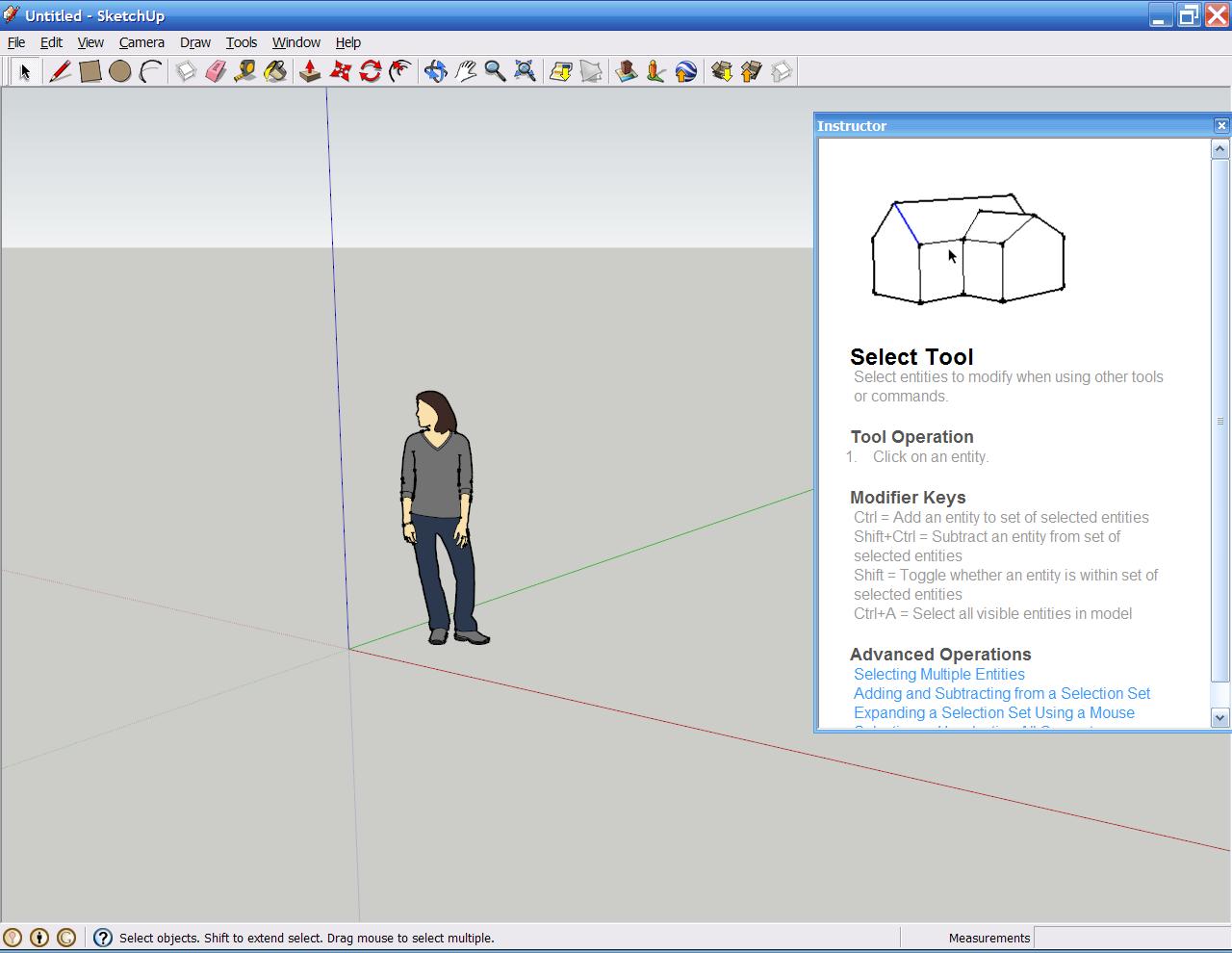Click Zoom Extents in the toolbar
The height and width of the screenshot is (953, 1232).
point(525,71)
